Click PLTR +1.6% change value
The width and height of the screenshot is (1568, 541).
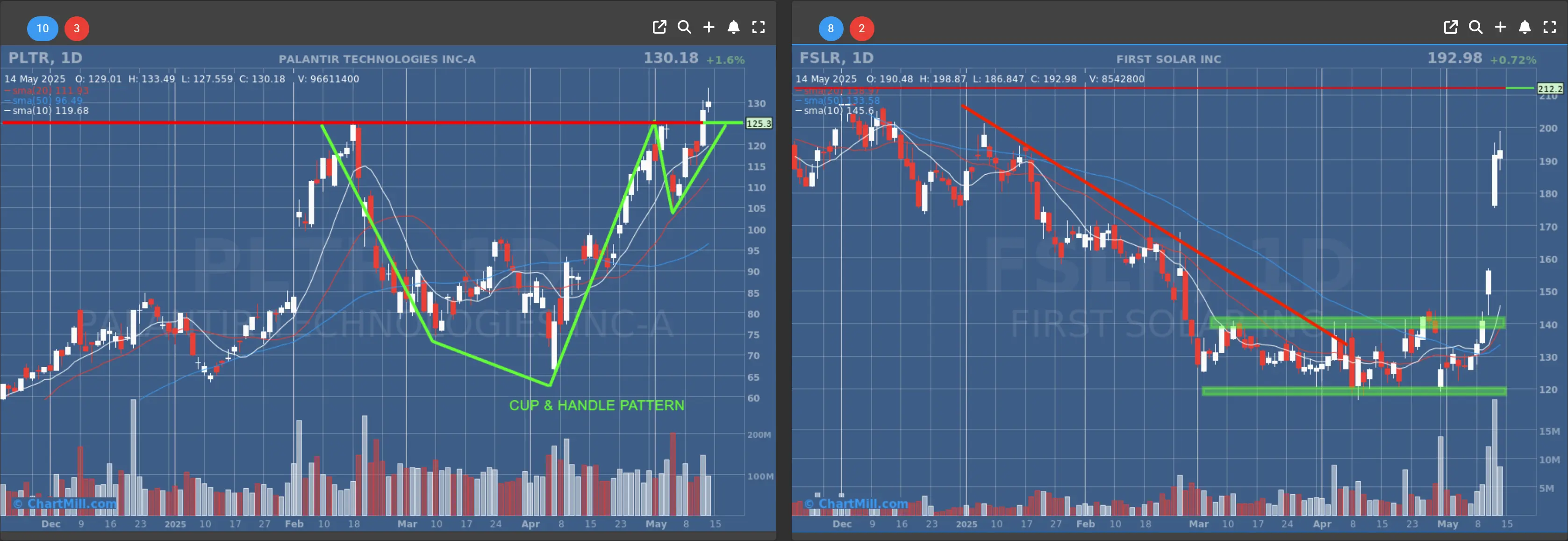pos(725,60)
